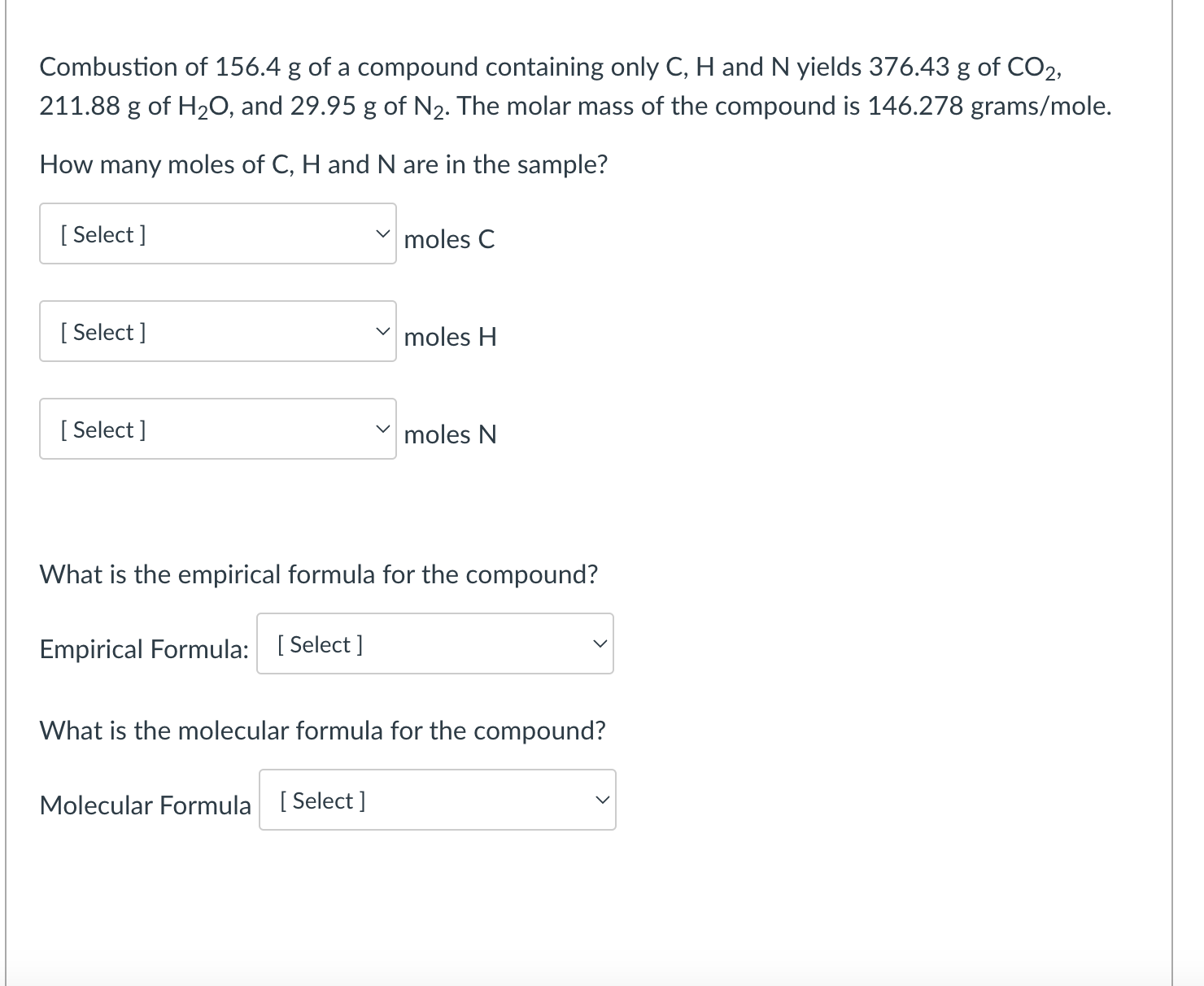Open the Empirical Formula select menu
This screenshot has width=1204, height=986.
[x=434, y=644]
